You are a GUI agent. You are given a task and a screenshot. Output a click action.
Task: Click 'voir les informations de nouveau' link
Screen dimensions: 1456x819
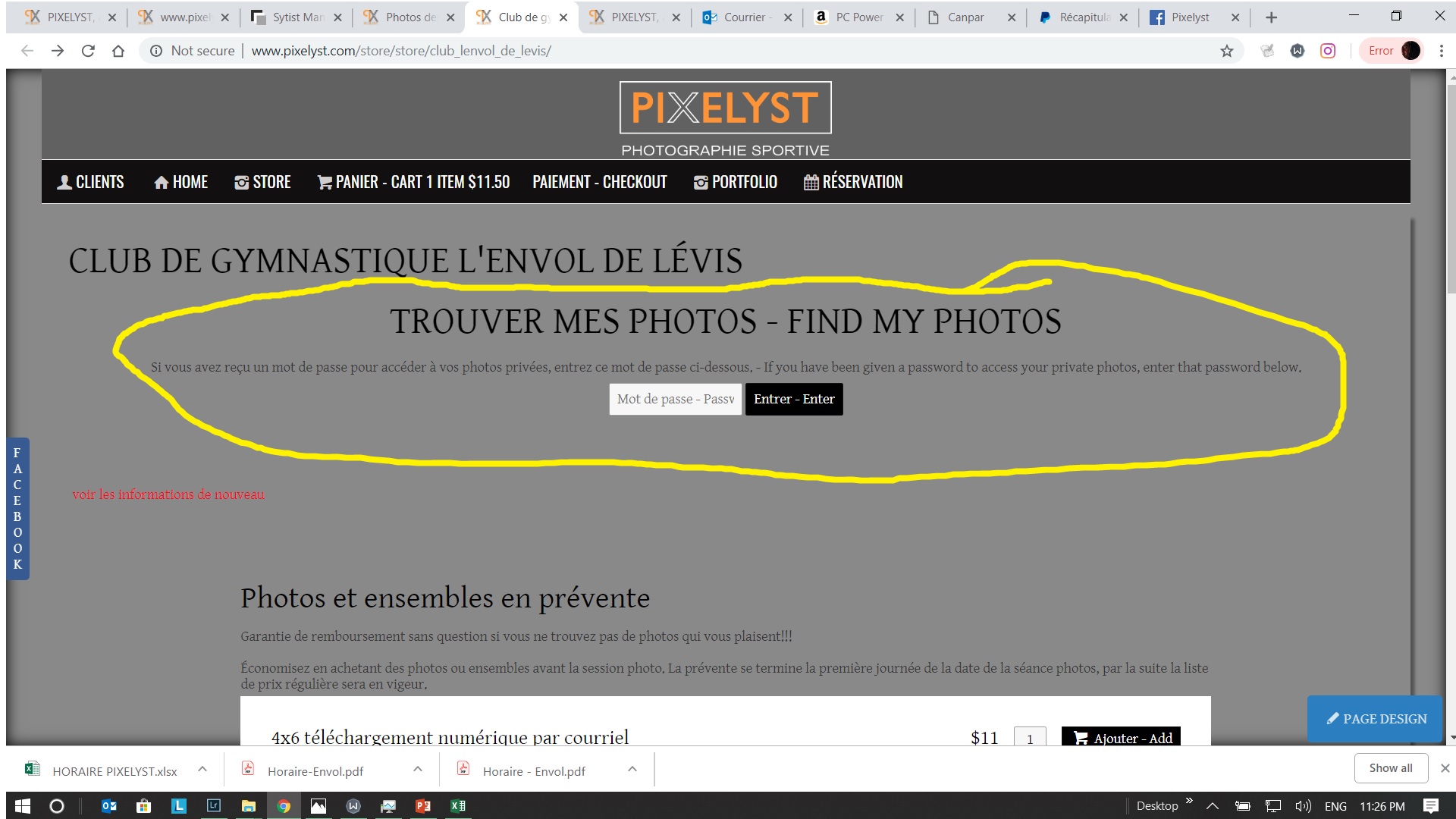168,494
